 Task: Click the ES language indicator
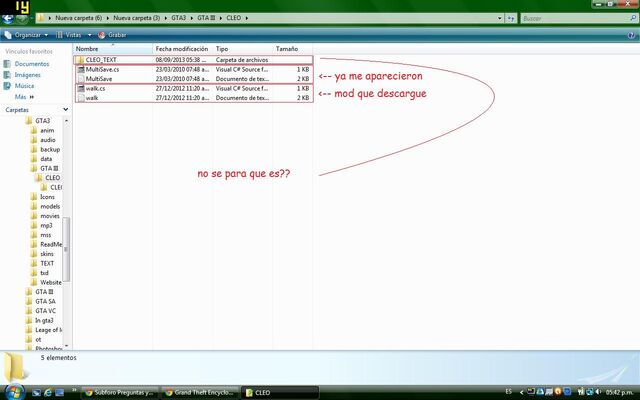point(509,391)
